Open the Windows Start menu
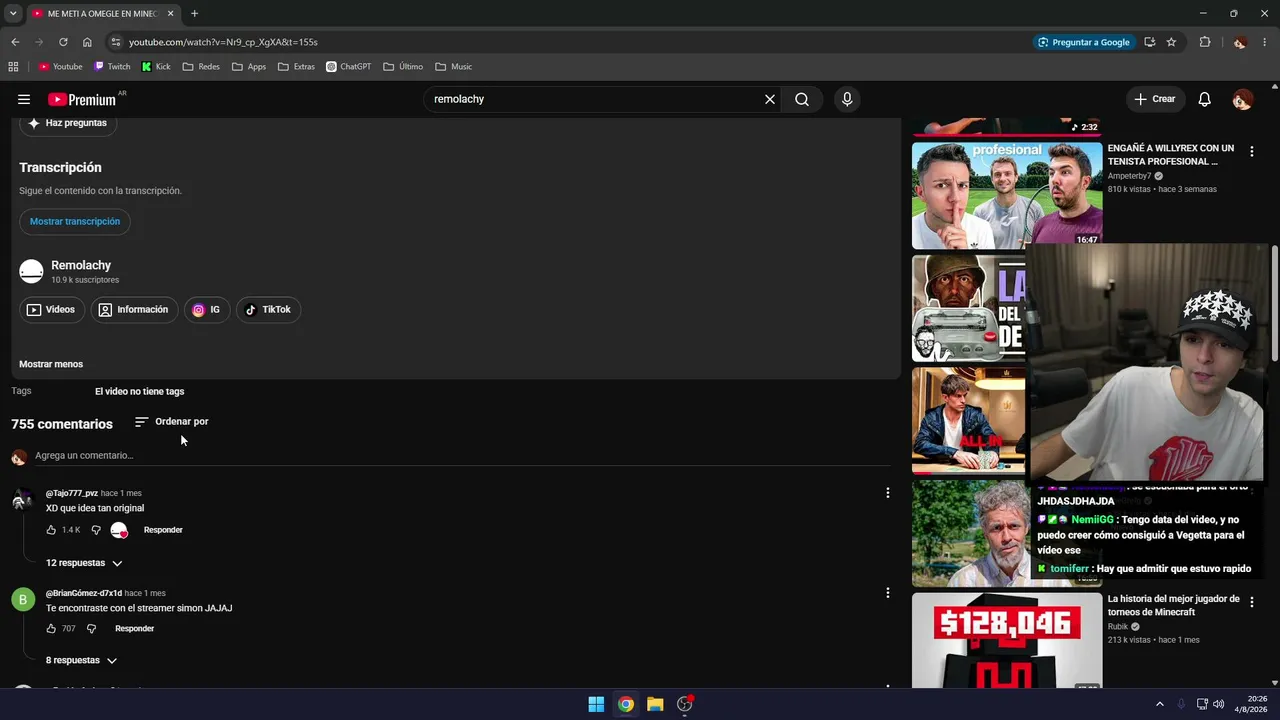The width and height of the screenshot is (1280, 720). pyautogui.click(x=596, y=704)
